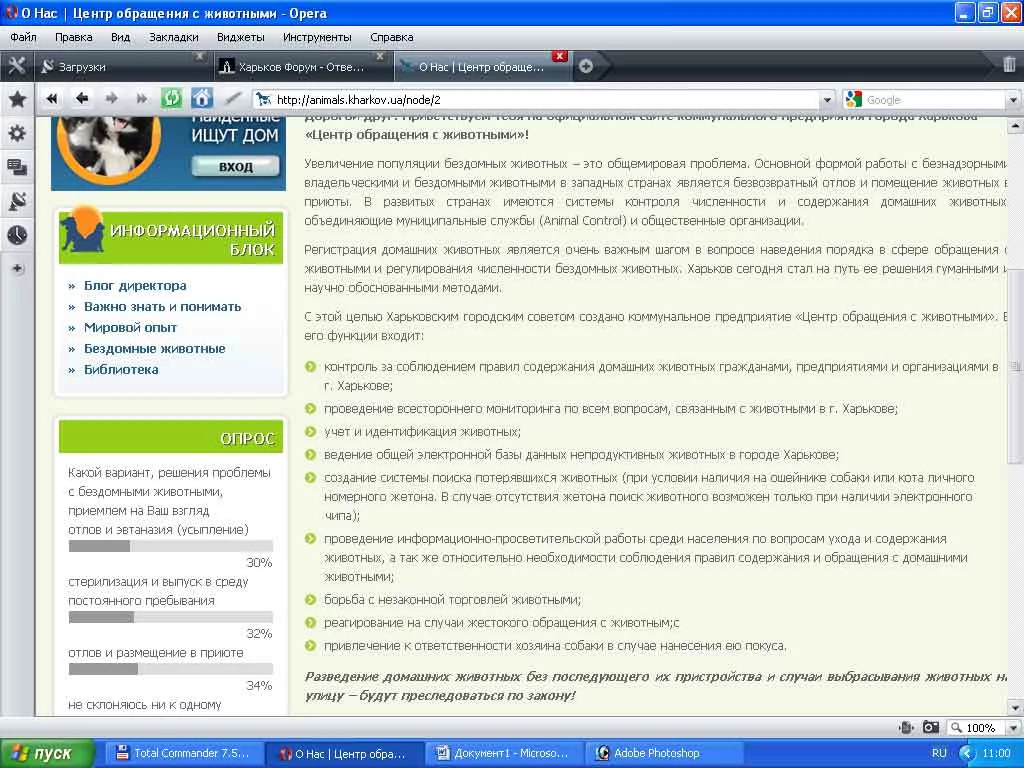Click the 30% poll result bar
The height and width of the screenshot is (768, 1024).
[x=170, y=546]
